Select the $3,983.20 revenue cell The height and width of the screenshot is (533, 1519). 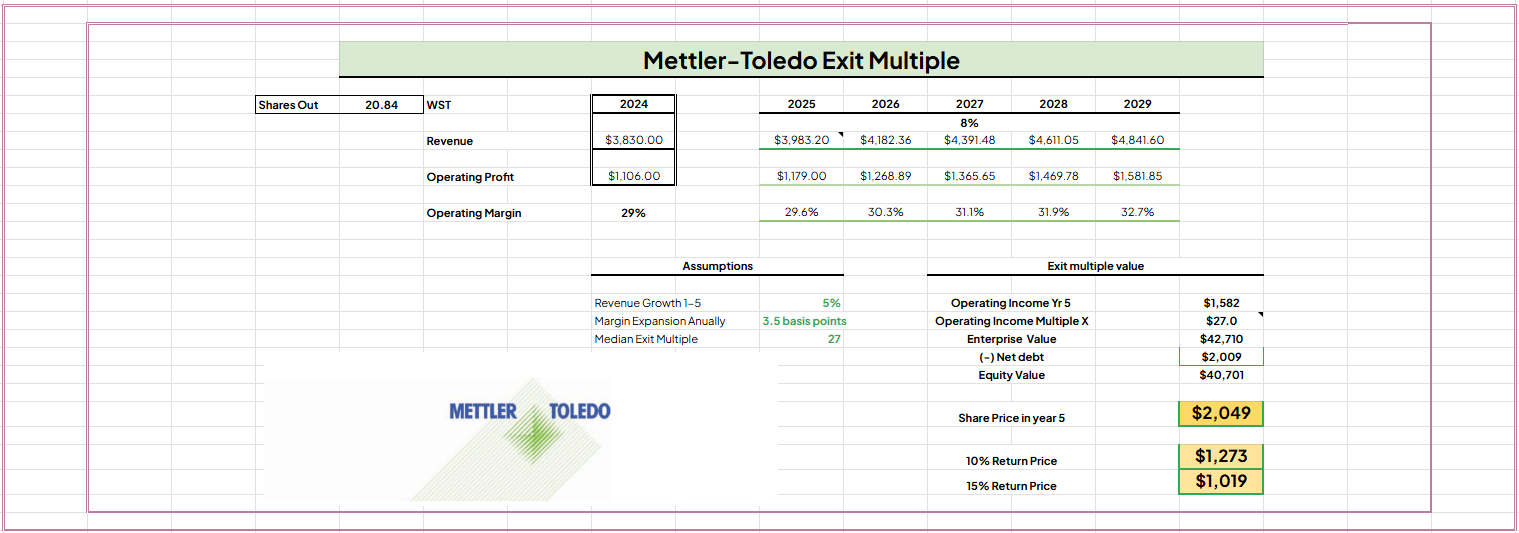801,140
